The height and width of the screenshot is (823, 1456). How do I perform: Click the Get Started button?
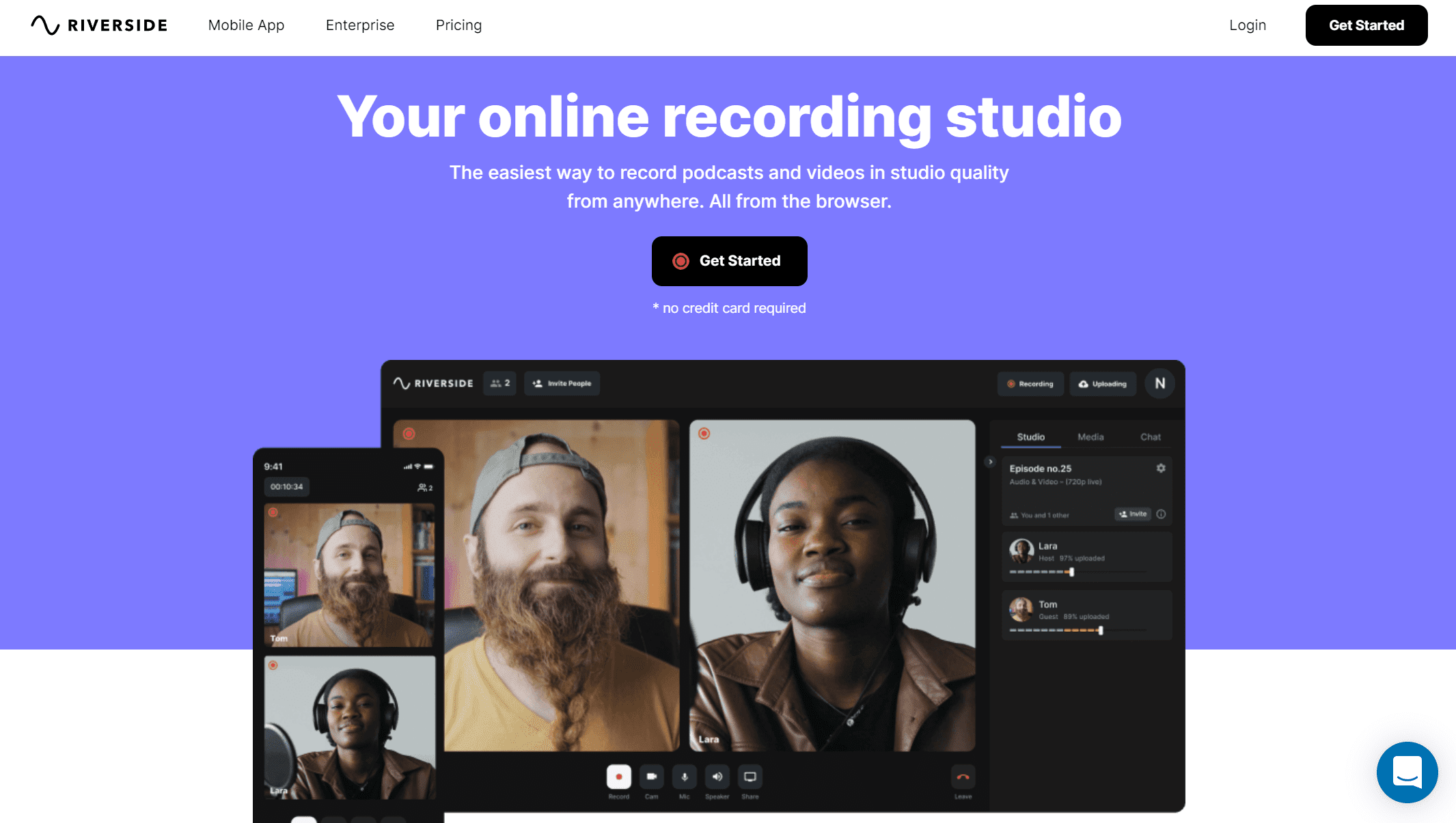coord(729,261)
